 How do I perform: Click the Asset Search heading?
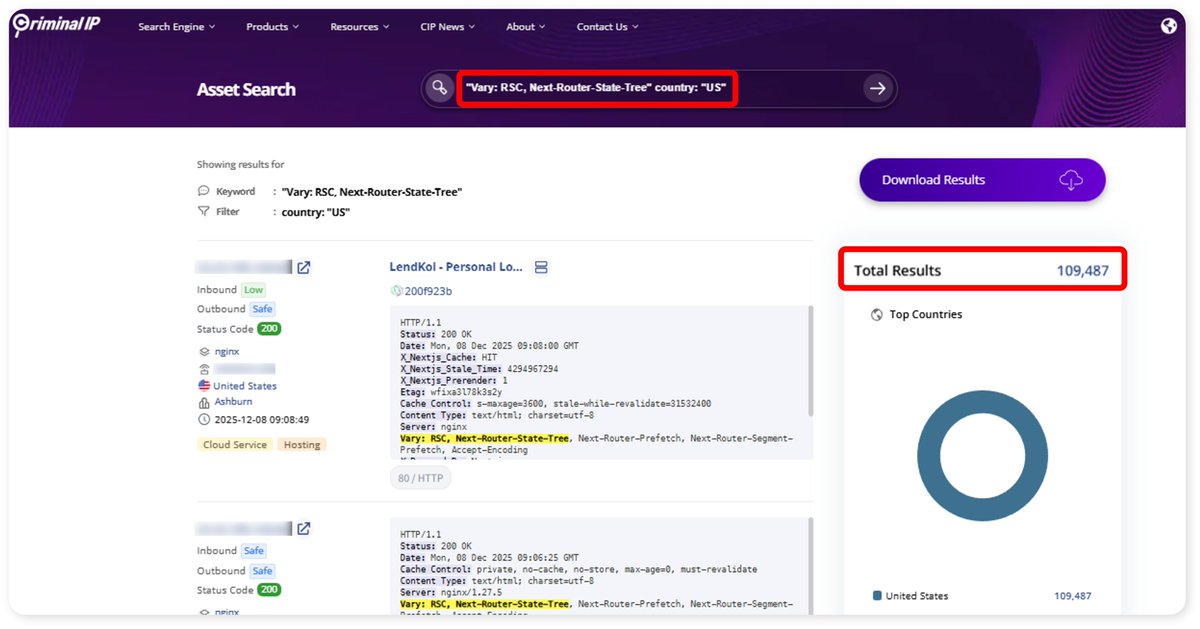246,89
